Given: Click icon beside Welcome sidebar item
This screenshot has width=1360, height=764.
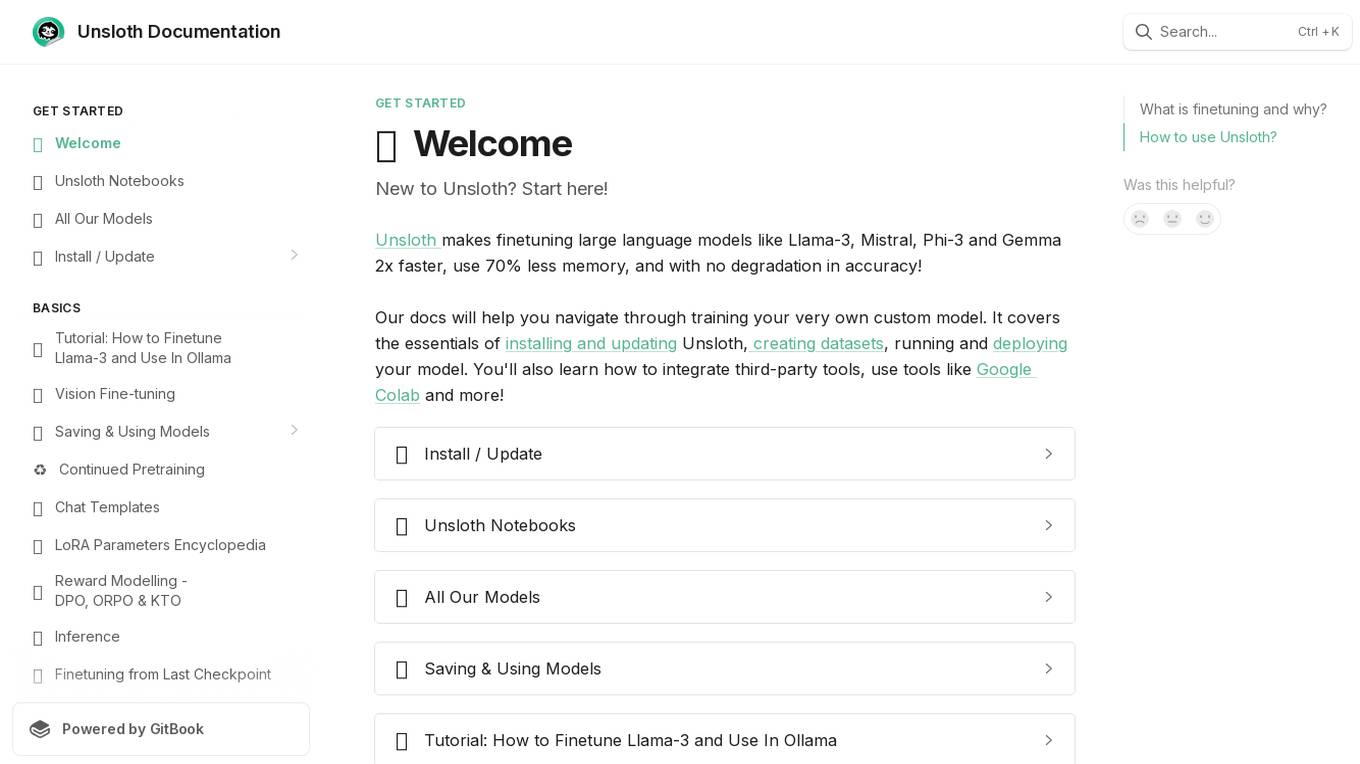Looking at the screenshot, I should pos(38,144).
